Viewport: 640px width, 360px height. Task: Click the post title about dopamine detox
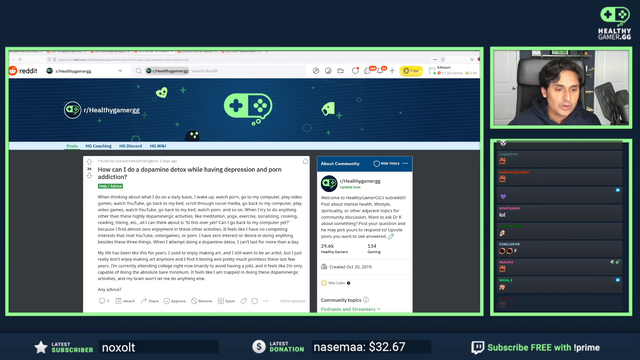[x=189, y=173]
